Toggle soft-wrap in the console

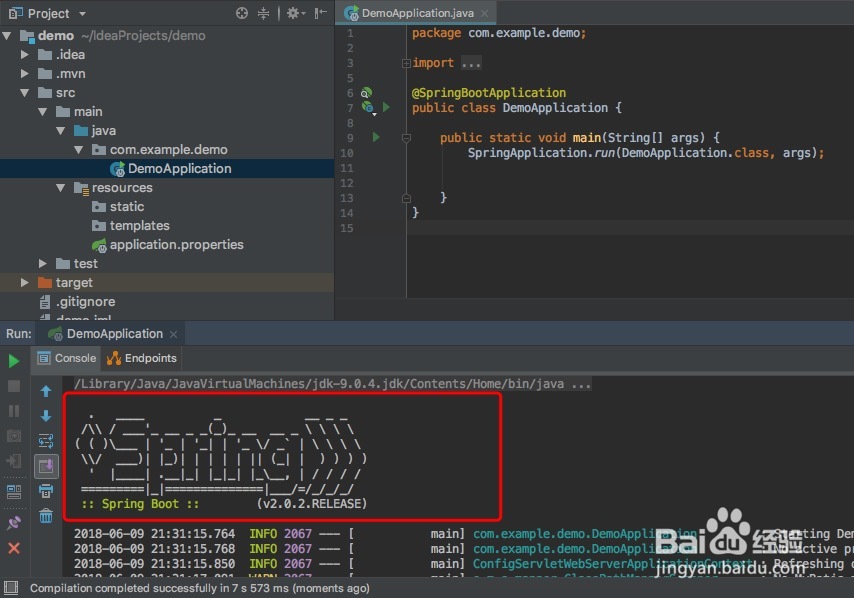coord(46,441)
